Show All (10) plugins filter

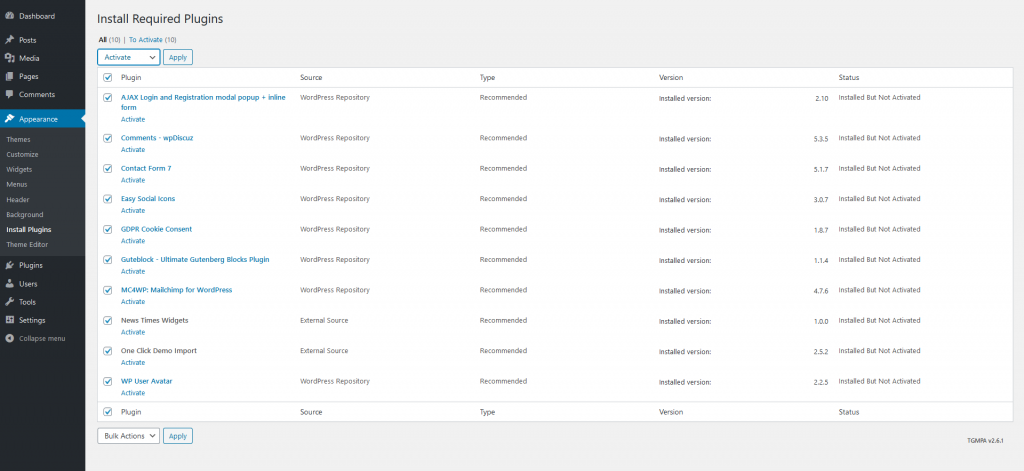click(x=109, y=39)
